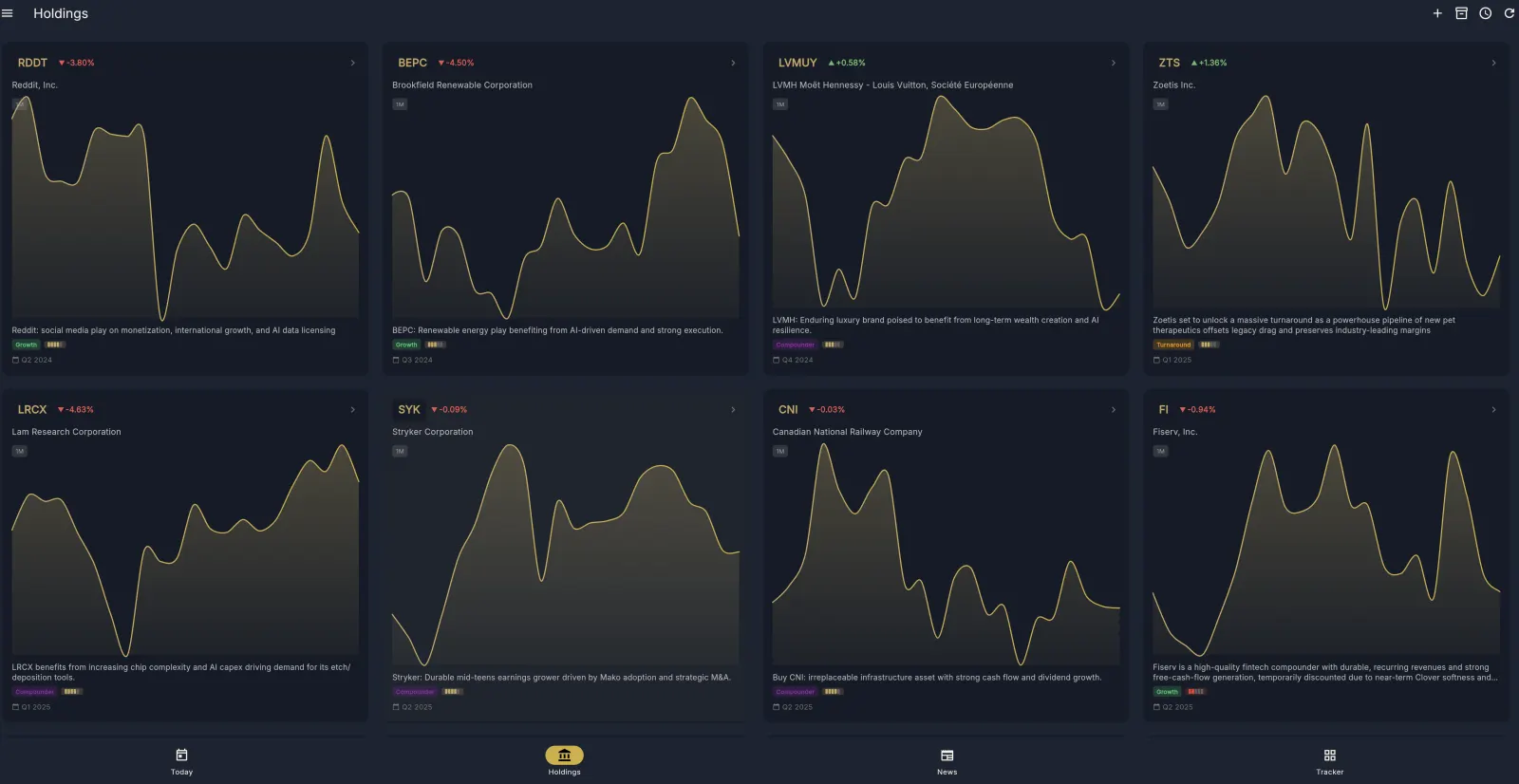This screenshot has width=1519, height=784.
Task: Click the Canadian National Railway price chart
Action: point(947,553)
